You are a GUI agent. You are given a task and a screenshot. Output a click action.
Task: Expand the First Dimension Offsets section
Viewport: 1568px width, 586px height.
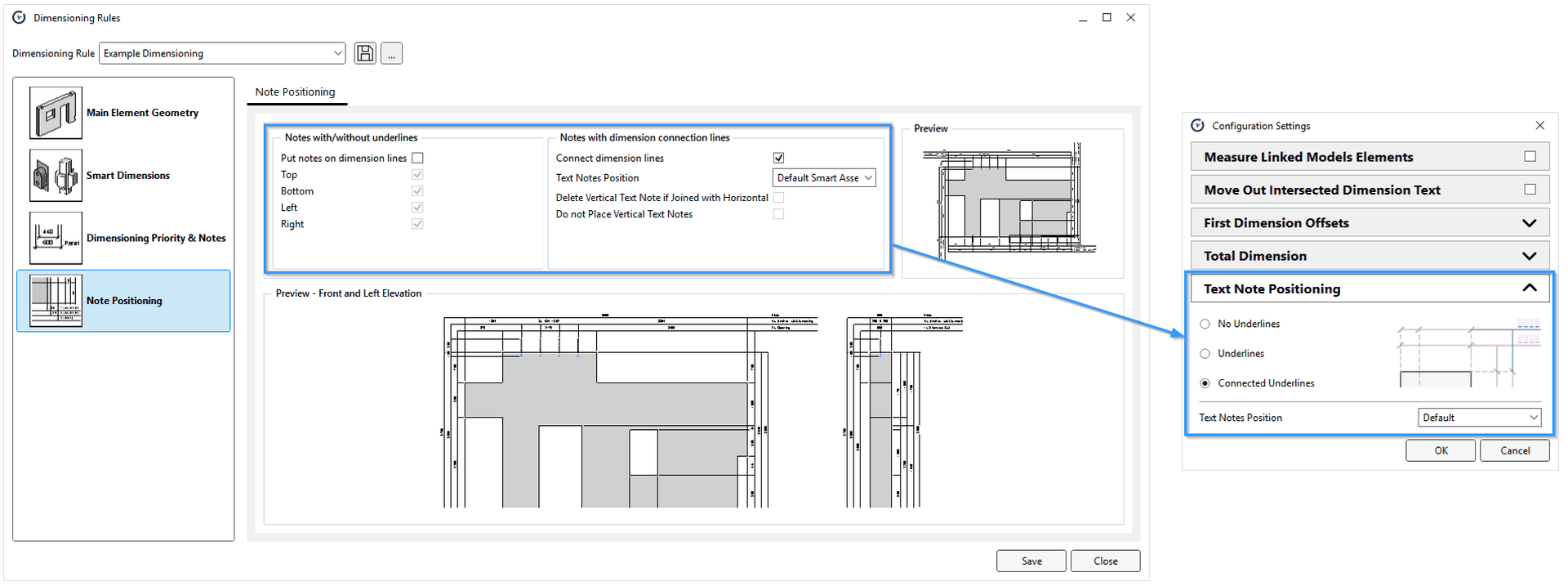1529,223
